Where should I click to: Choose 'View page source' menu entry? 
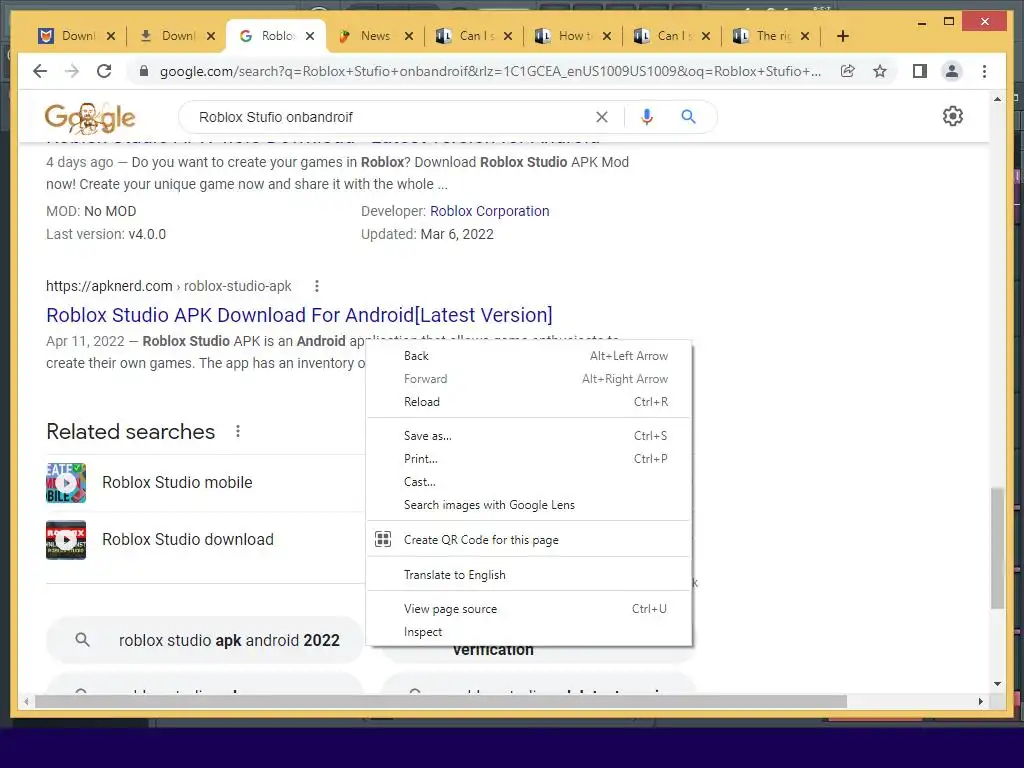[529, 609]
